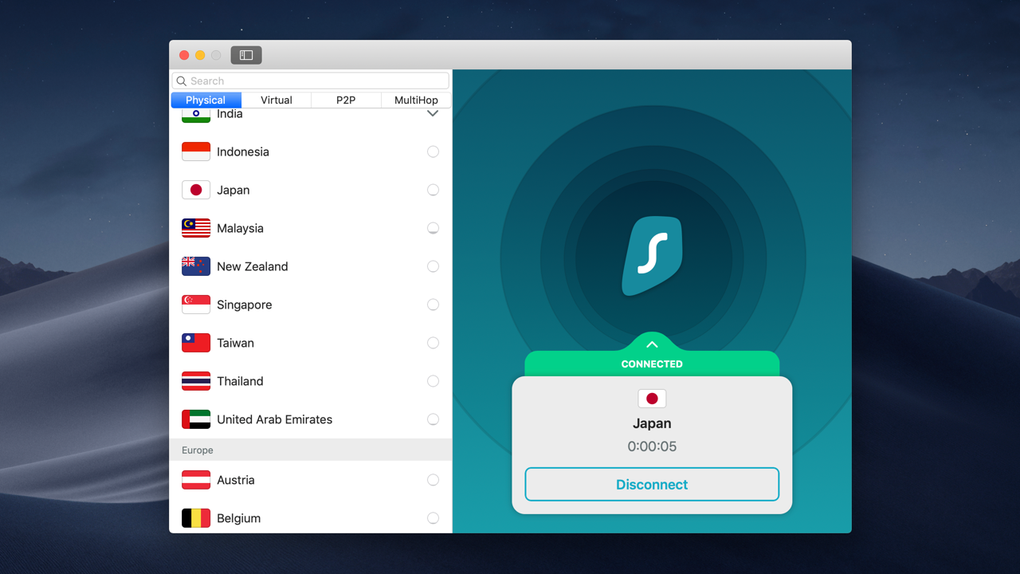Click the Disconnect button
1020x574 pixels.
click(x=652, y=484)
